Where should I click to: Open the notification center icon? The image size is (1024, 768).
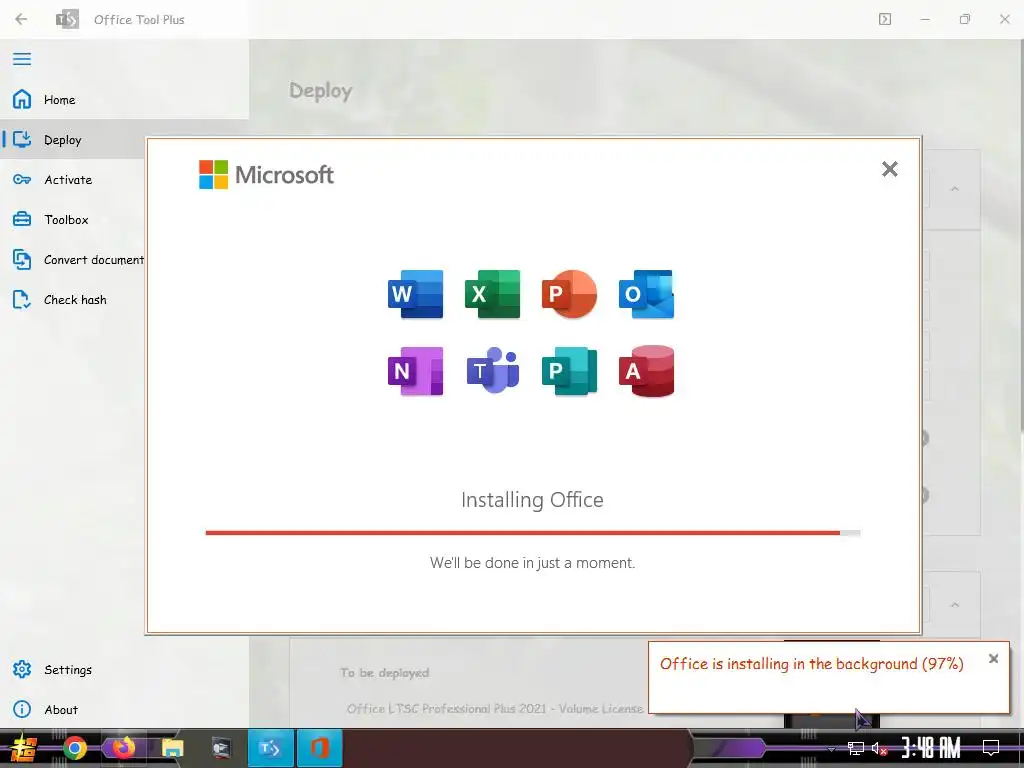pos(991,748)
